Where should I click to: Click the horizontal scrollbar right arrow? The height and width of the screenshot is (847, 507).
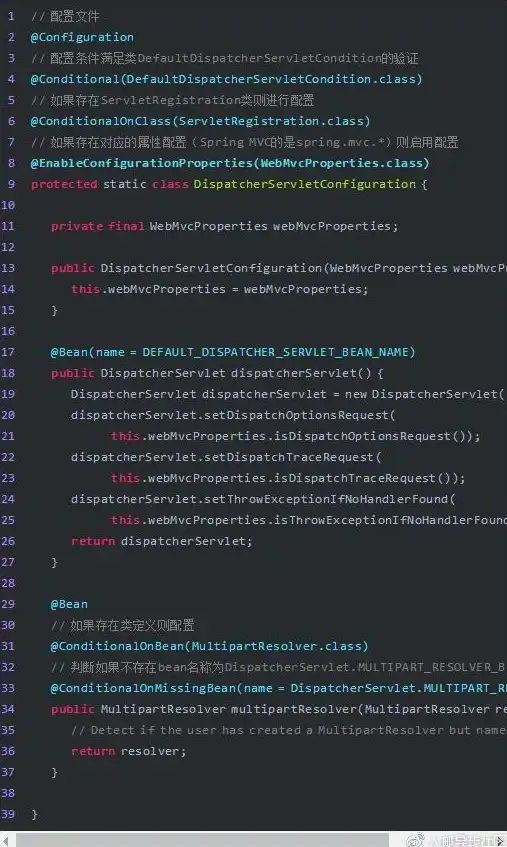(501, 841)
